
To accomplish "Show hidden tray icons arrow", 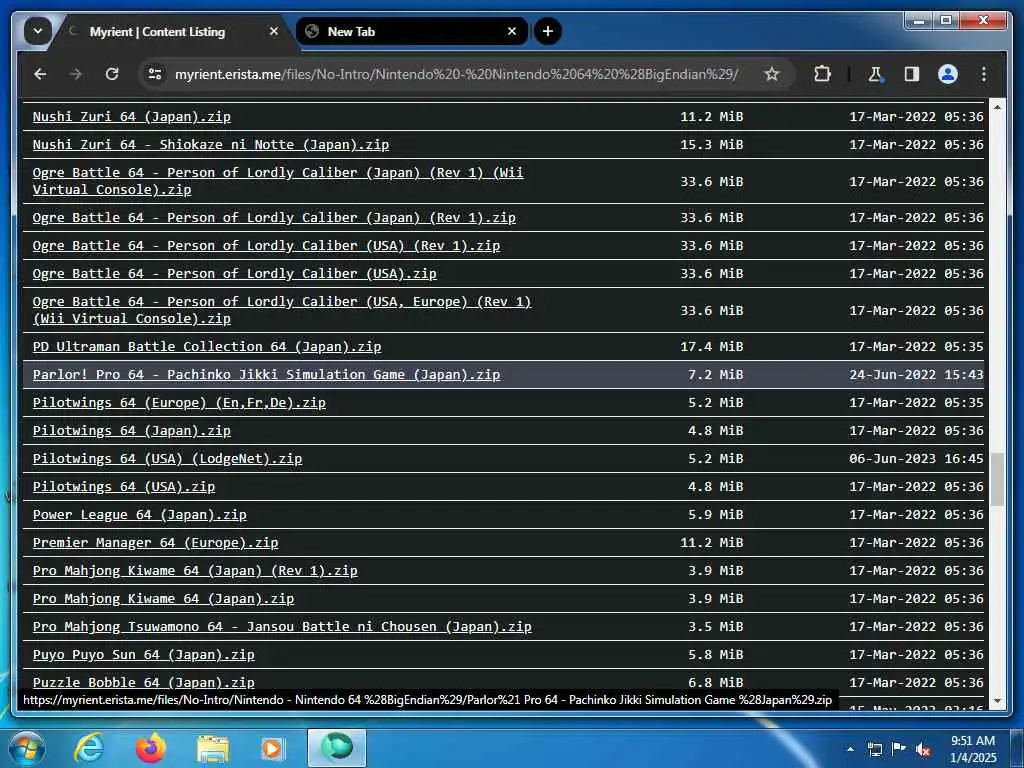I will (x=850, y=749).
